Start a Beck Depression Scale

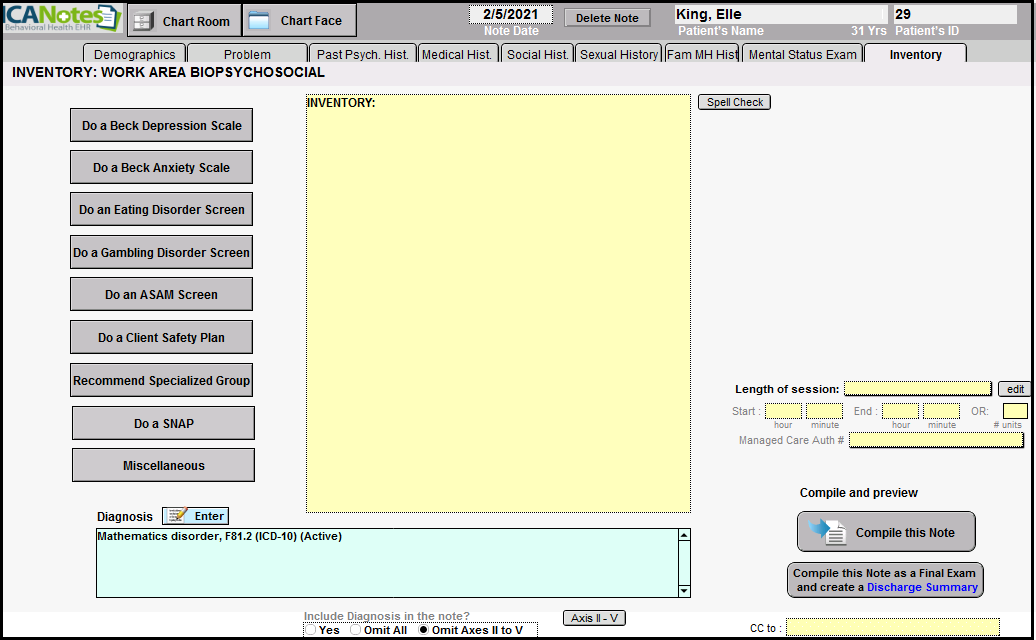(x=161, y=125)
